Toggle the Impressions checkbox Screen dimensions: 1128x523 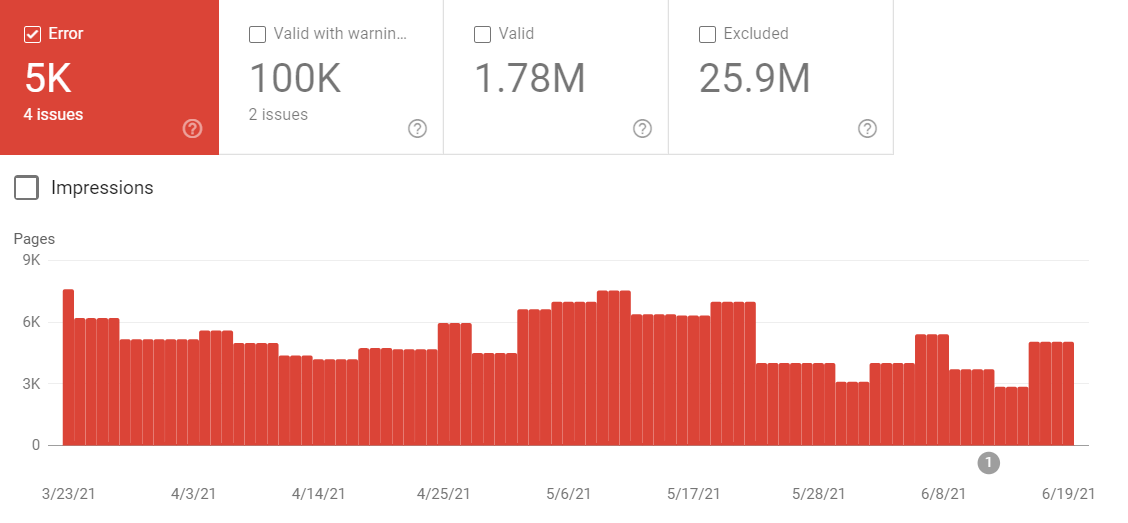click(x=27, y=187)
